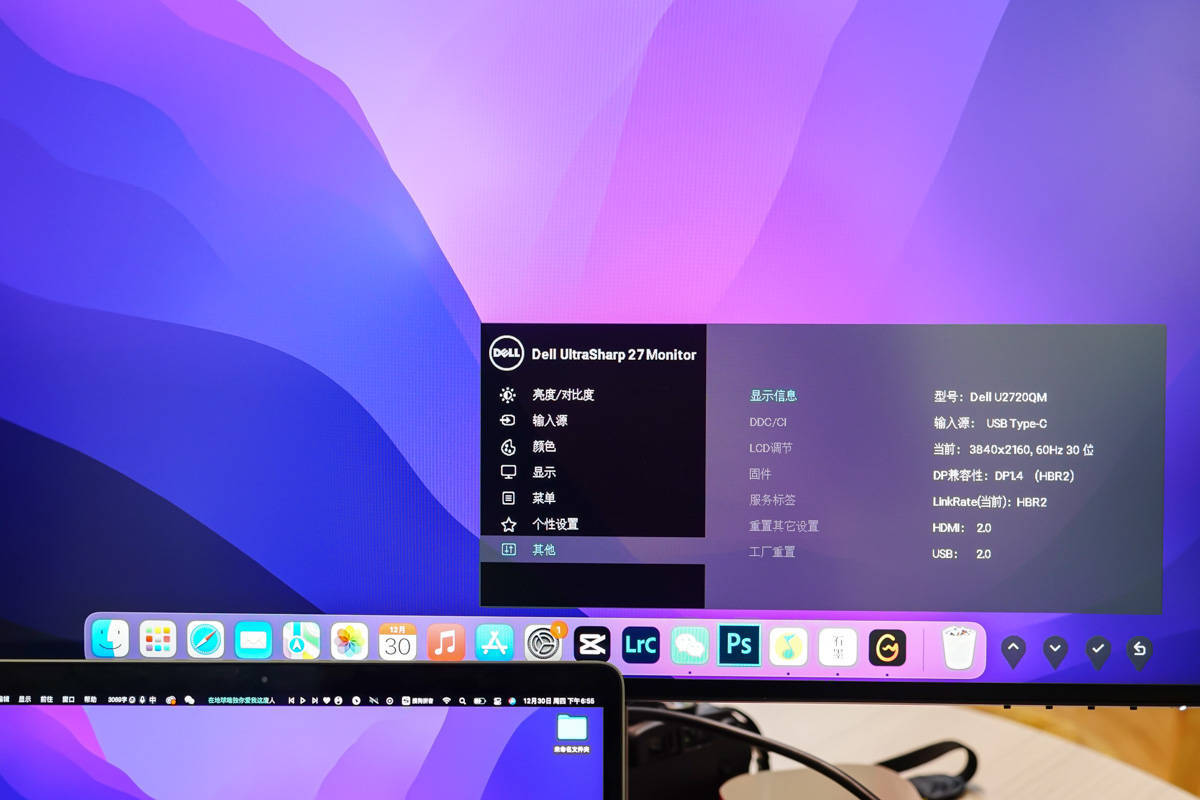Select 工厂重置 option in submenu
This screenshot has width=1200, height=800.
pyautogui.click(x=772, y=552)
